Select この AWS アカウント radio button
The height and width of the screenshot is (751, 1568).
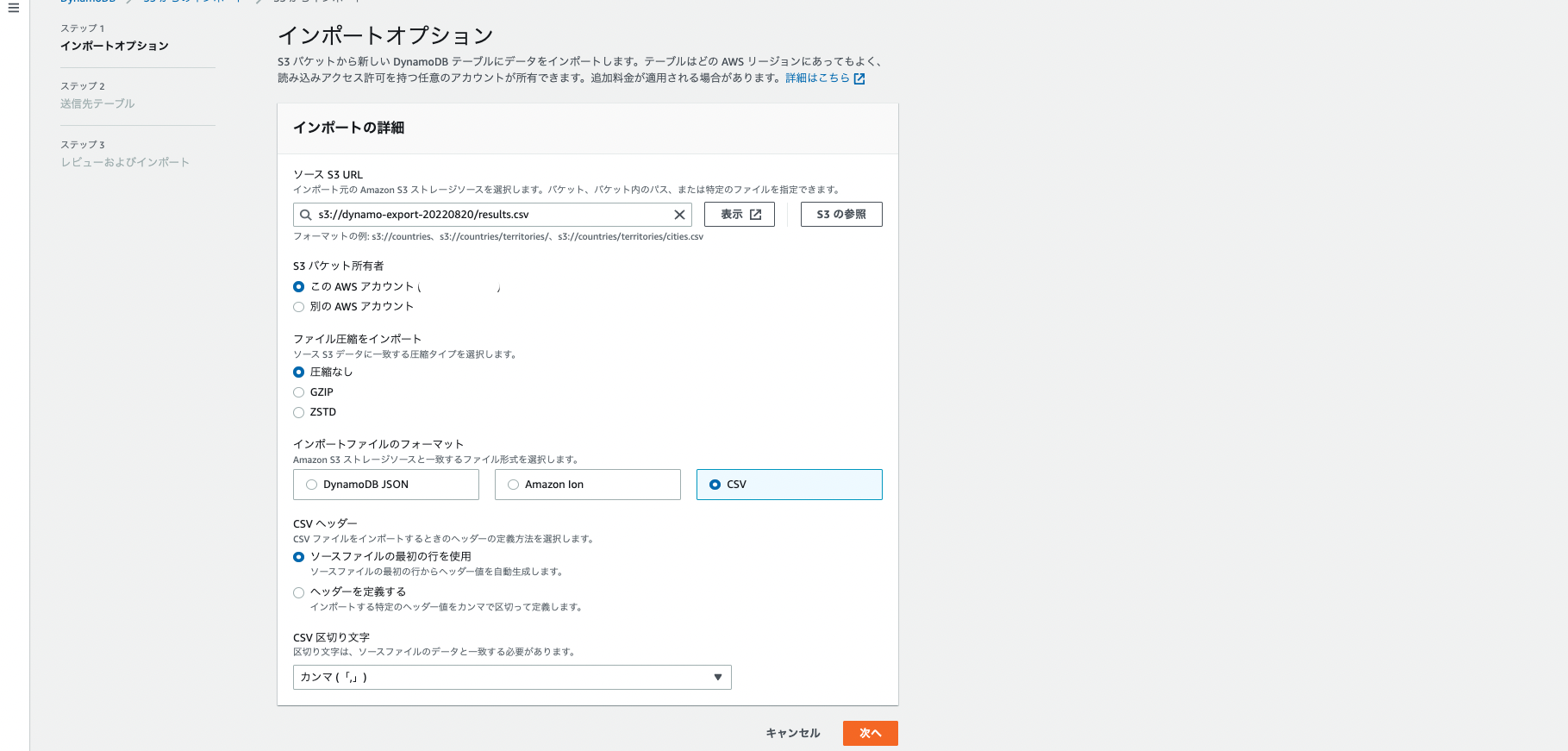298,286
